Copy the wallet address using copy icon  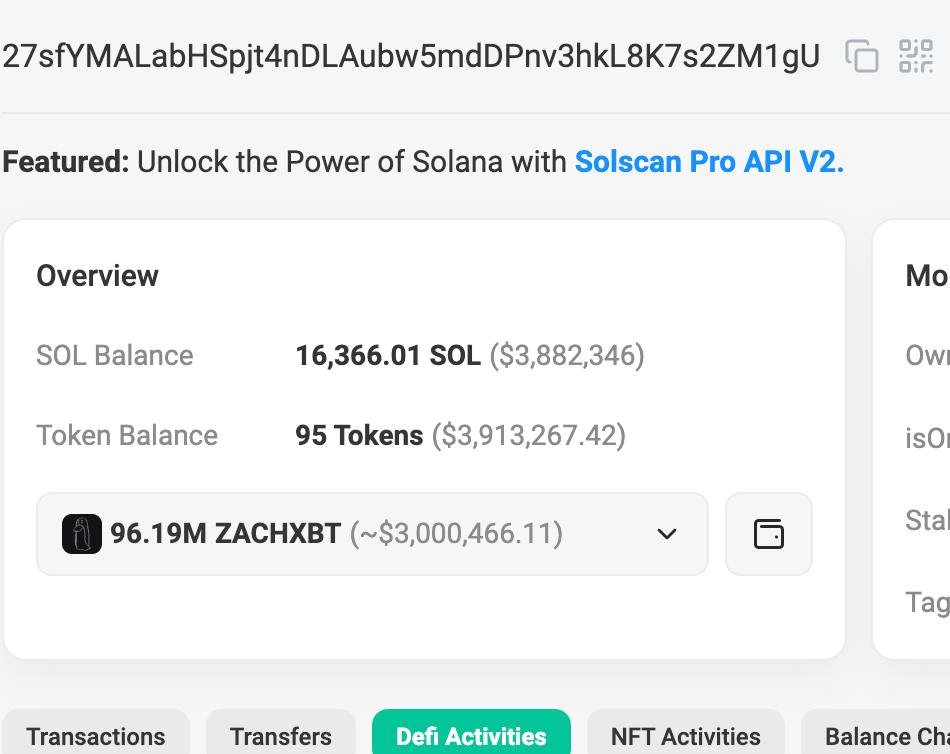pos(861,56)
